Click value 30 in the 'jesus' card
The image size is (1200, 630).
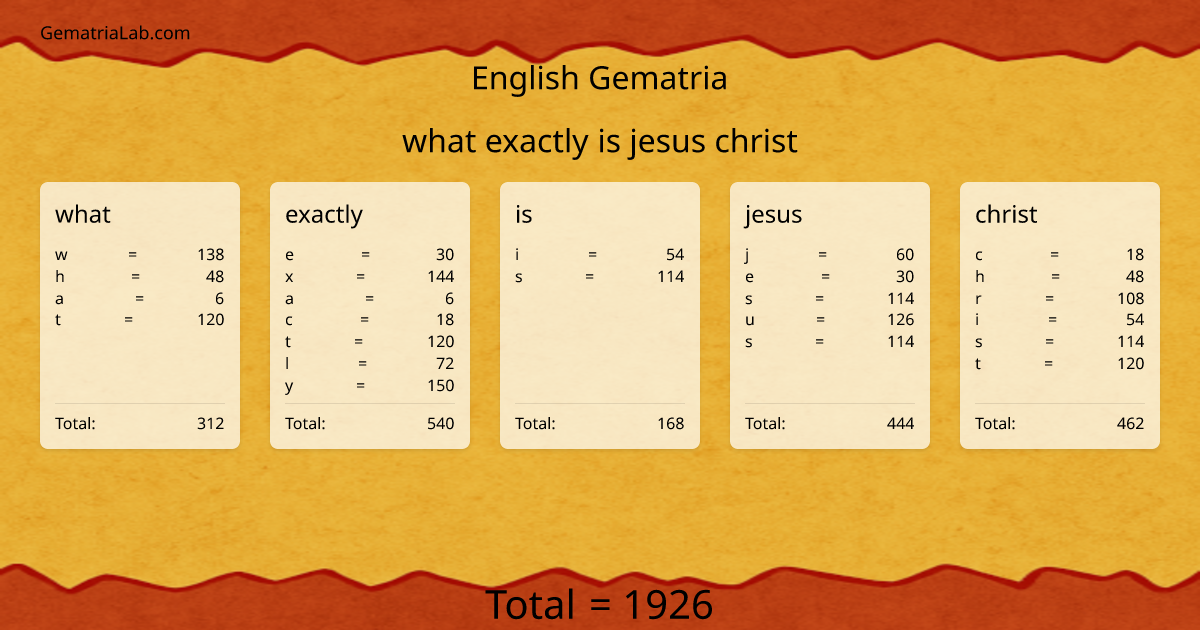[905, 276]
